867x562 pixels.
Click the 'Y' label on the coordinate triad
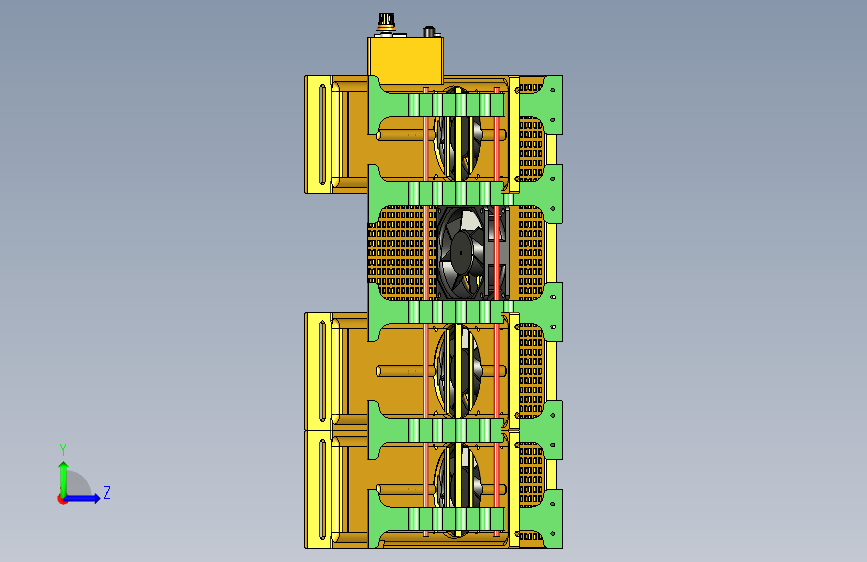click(x=63, y=450)
